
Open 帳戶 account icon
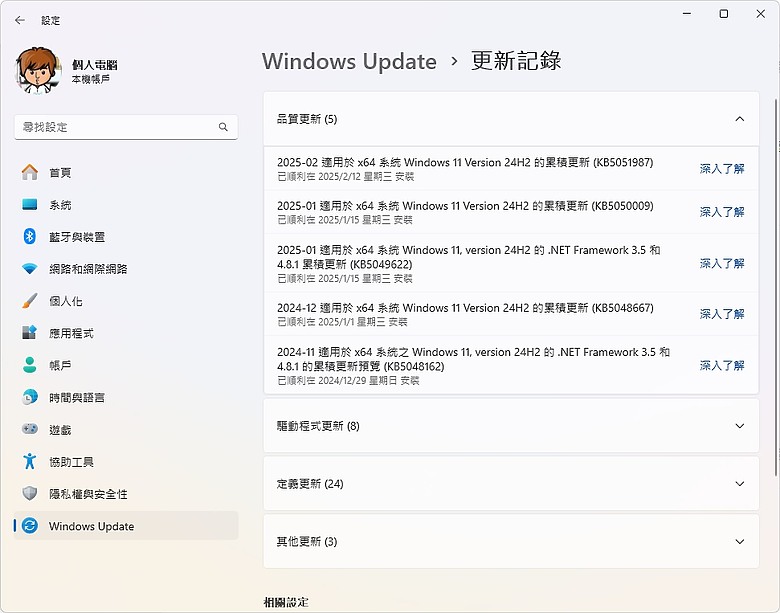[30, 365]
